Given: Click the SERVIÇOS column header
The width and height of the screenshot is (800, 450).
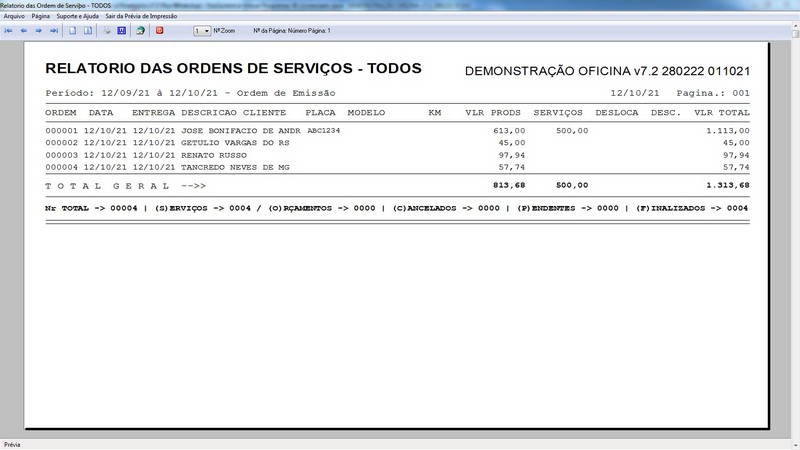Looking at the screenshot, I should (558, 113).
